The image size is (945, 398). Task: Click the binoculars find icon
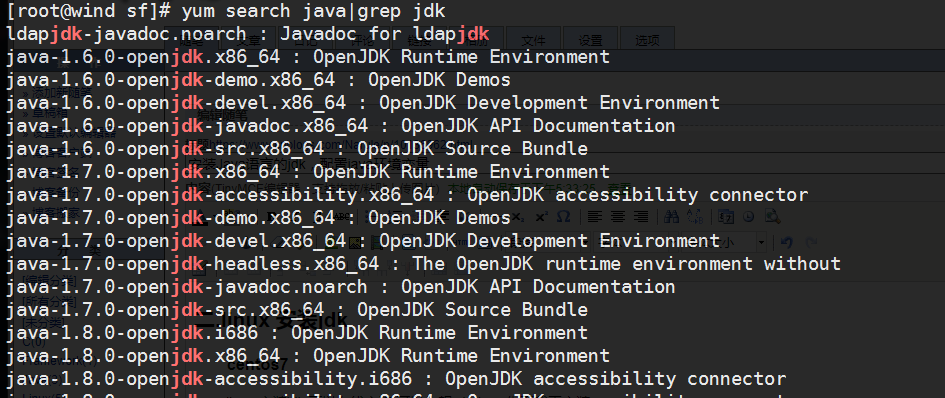click(671, 216)
